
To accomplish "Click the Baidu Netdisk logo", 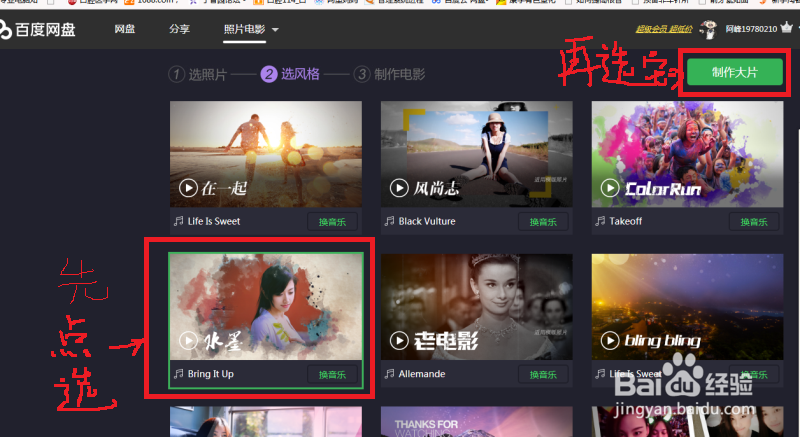I will [x=38, y=30].
